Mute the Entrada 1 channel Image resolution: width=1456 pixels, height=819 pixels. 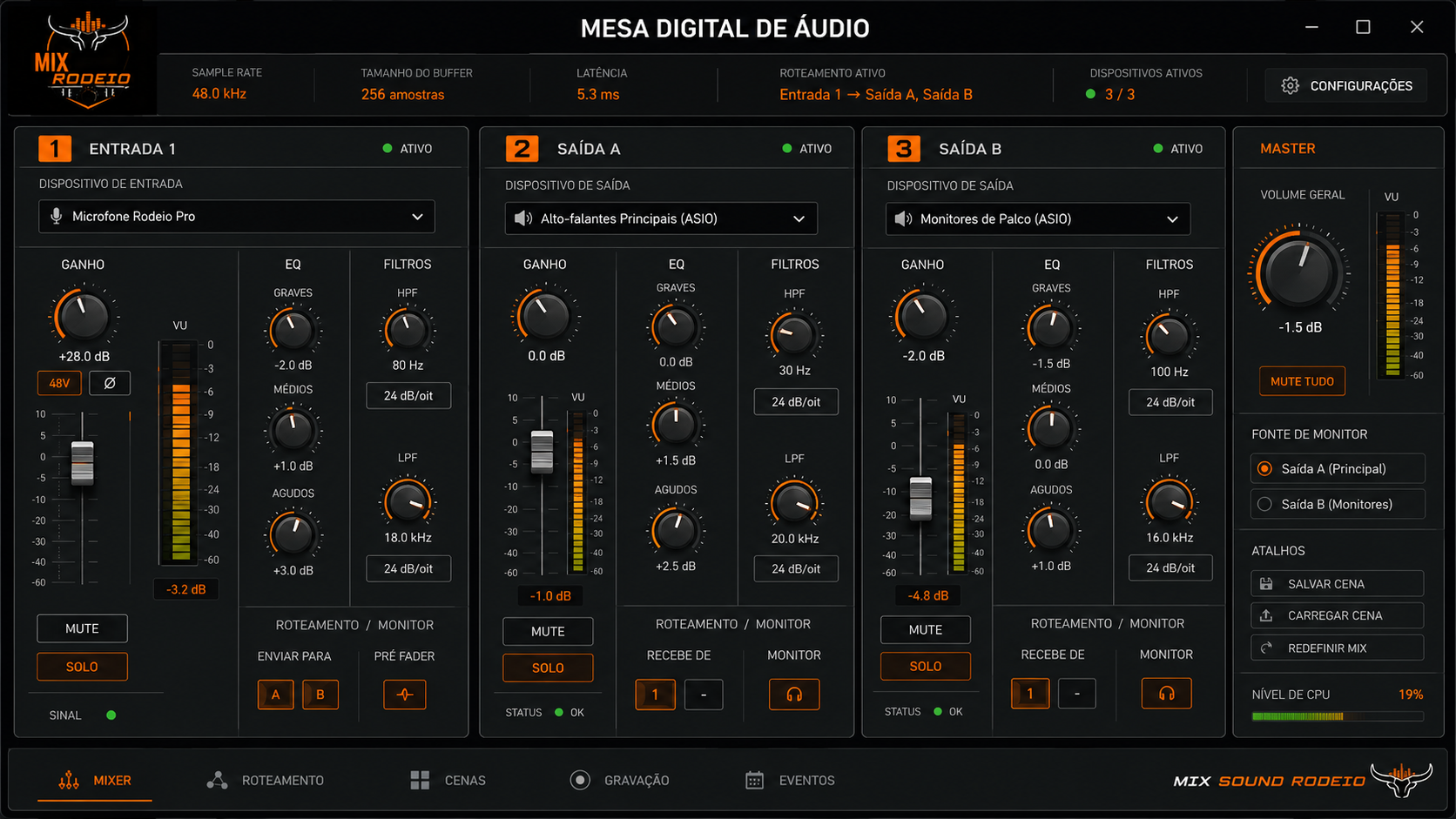tap(82, 628)
